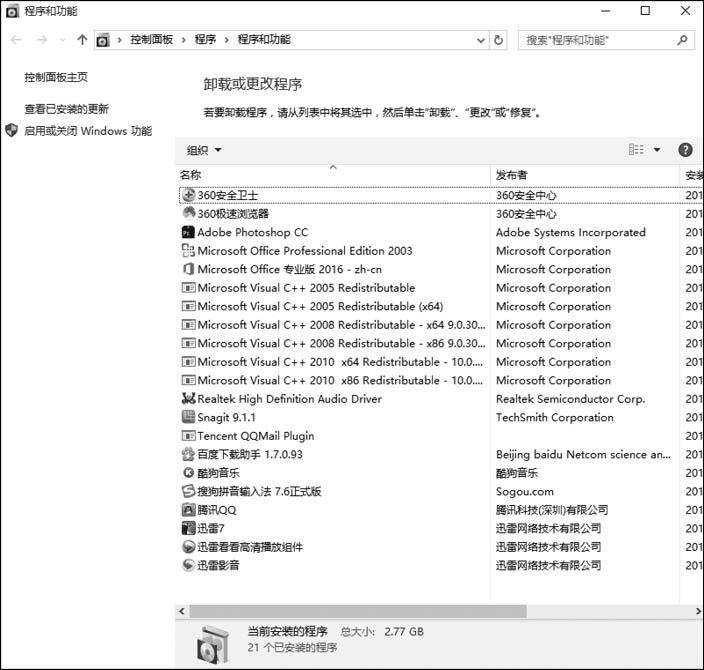704x670 pixels.
Task: Click the Microsoft Office Professional Edition 2003 icon
Action: tap(188, 251)
